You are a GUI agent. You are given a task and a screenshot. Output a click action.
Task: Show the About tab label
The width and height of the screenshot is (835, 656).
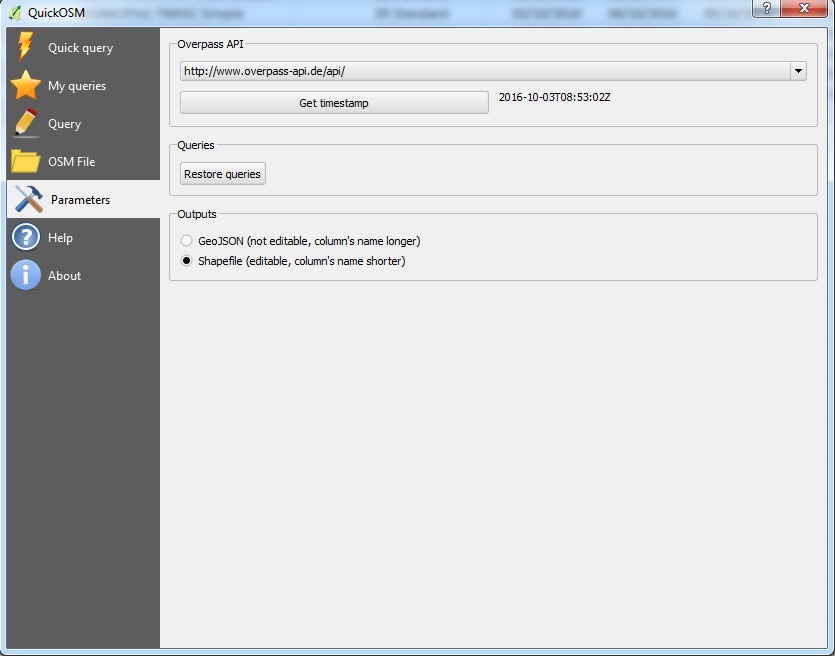pos(64,276)
